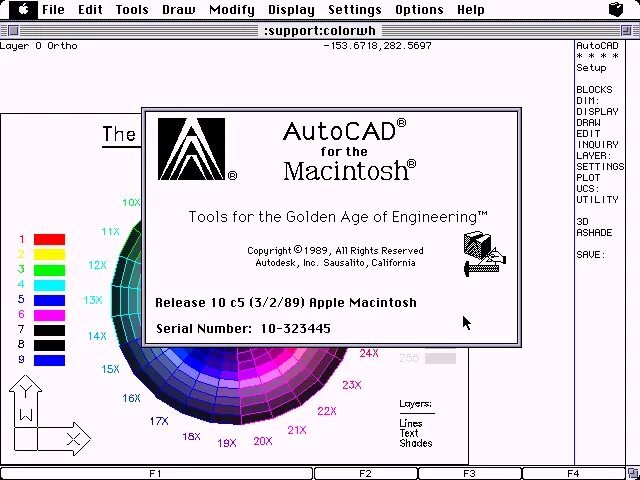The image size is (640, 480).
Task: Click the * * * * screen menu entry
Action: click(597, 56)
